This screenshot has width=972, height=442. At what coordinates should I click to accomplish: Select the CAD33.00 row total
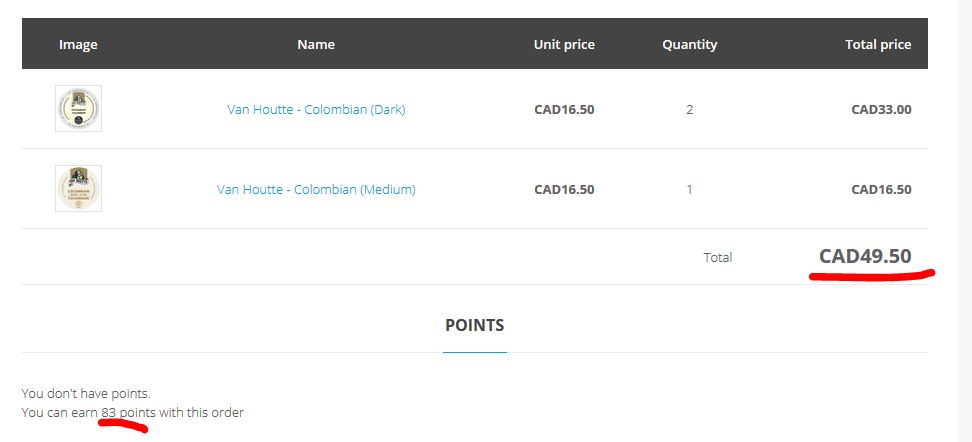[x=880, y=109]
